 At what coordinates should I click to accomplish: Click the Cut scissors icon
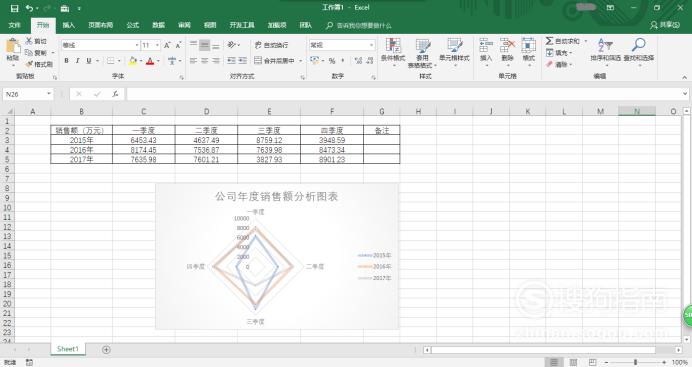pyautogui.click(x=29, y=41)
